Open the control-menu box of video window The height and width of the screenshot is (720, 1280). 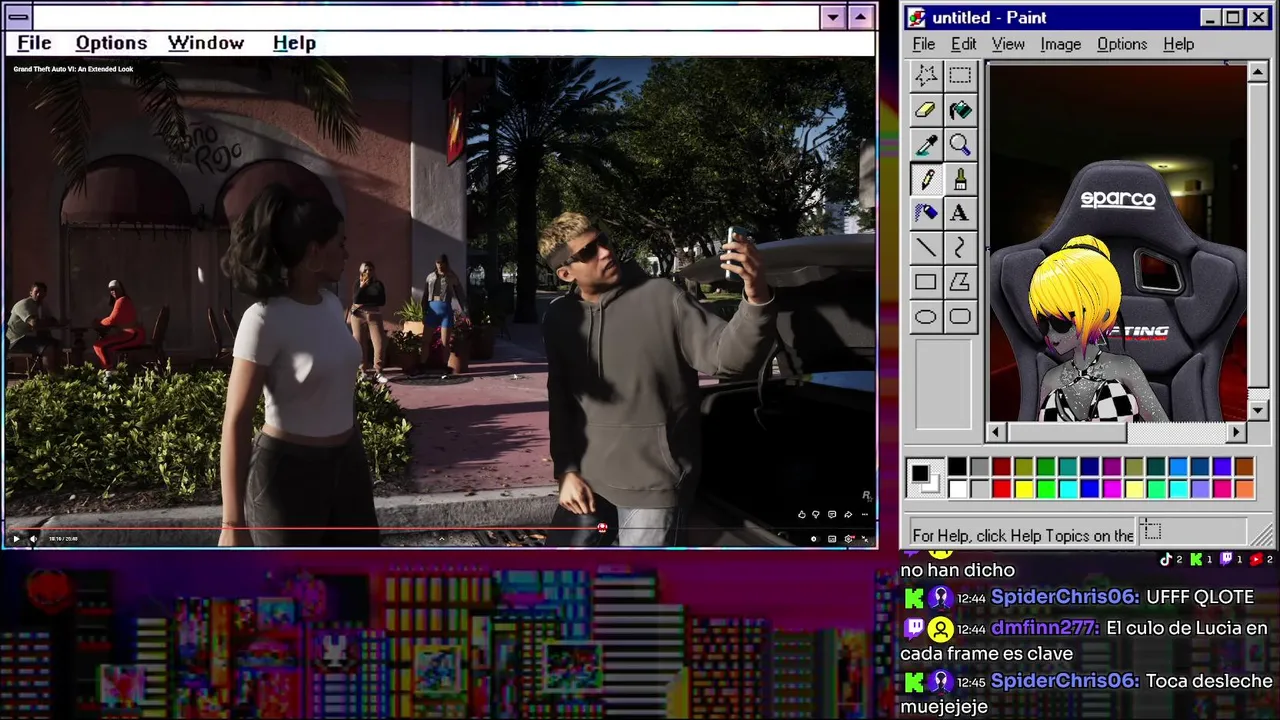click(18, 17)
